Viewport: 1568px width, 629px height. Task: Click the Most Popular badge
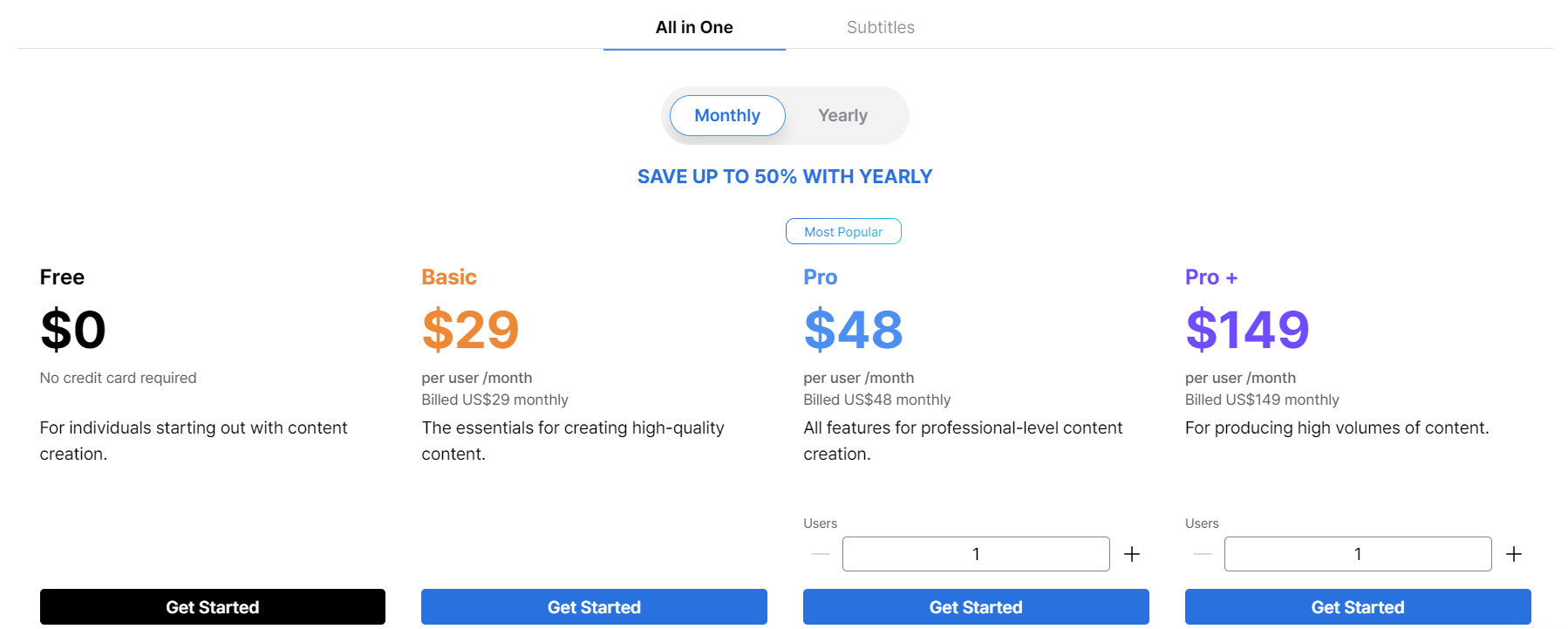coord(843,231)
